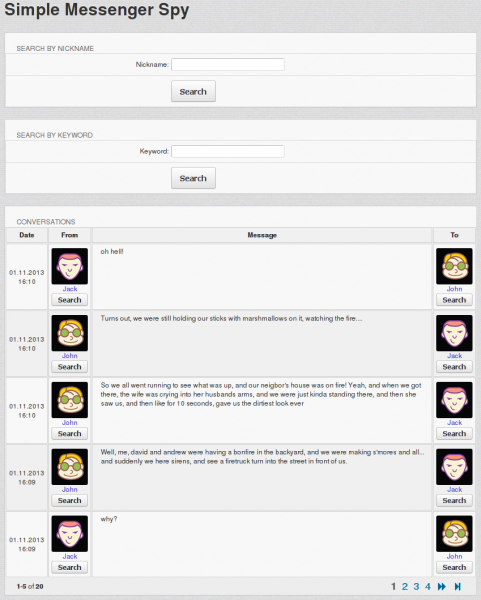Click the next page arrows icon in pagination
The width and height of the screenshot is (481, 600).
(x=442, y=586)
